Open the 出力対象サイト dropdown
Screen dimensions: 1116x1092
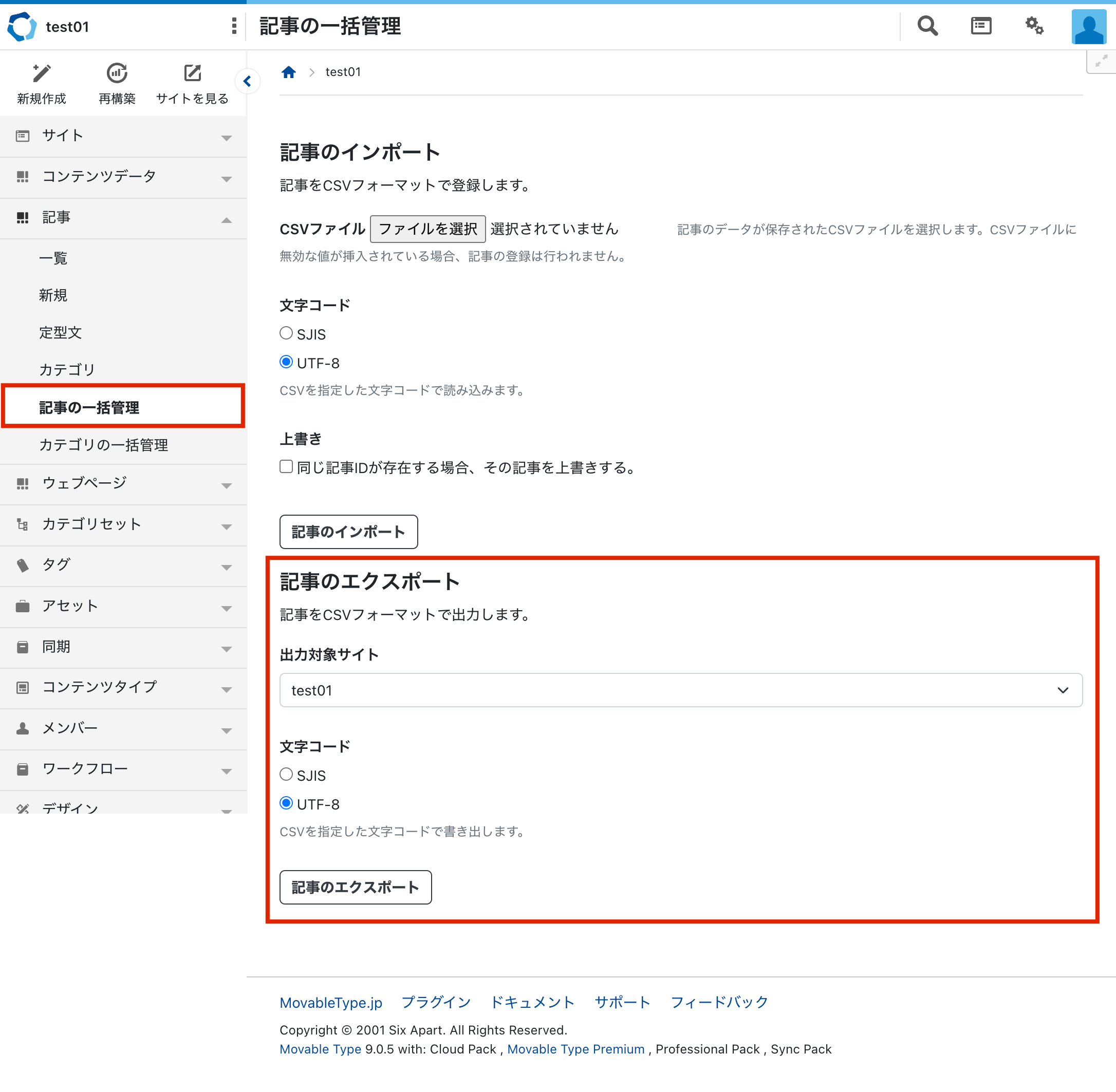(x=680, y=690)
